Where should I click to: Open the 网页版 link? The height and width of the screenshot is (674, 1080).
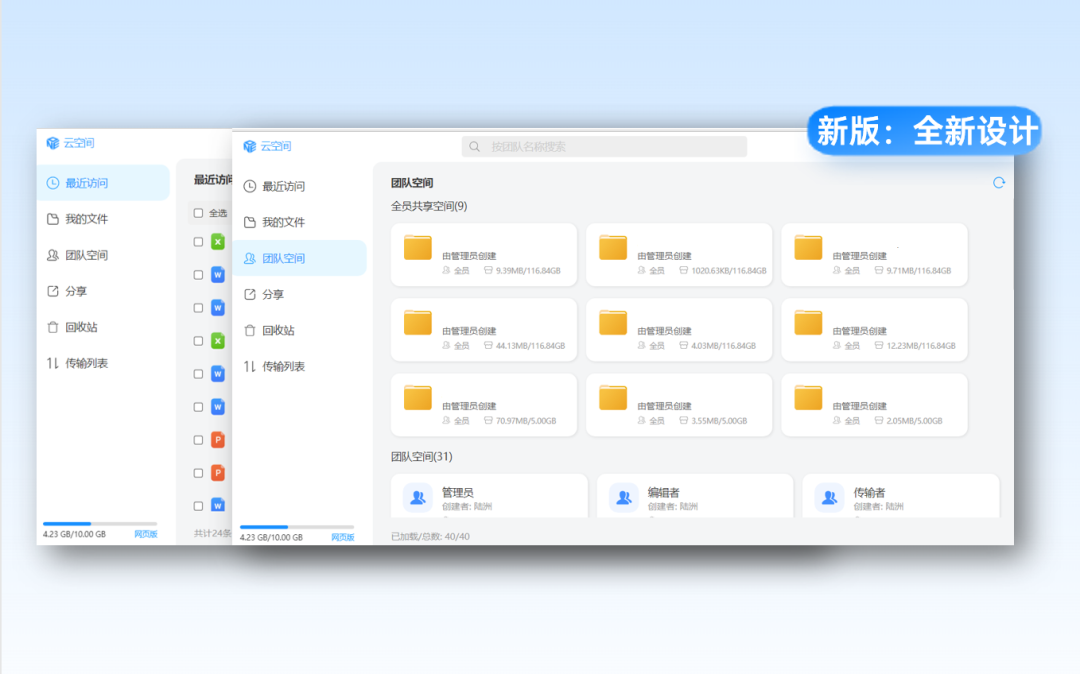[x=342, y=535]
